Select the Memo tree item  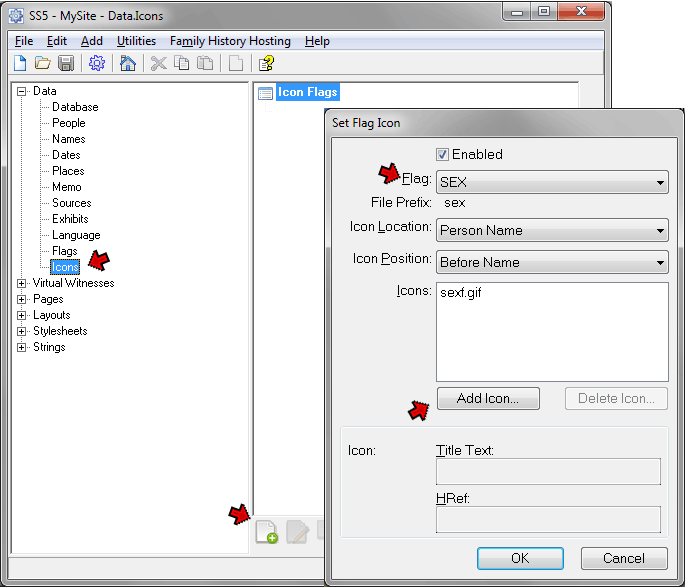click(x=67, y=187)
